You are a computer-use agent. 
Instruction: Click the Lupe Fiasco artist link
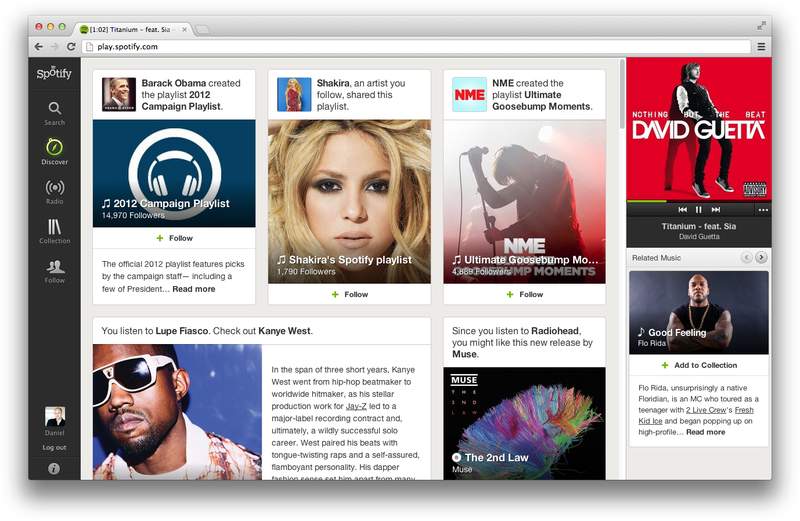point(182,331)
